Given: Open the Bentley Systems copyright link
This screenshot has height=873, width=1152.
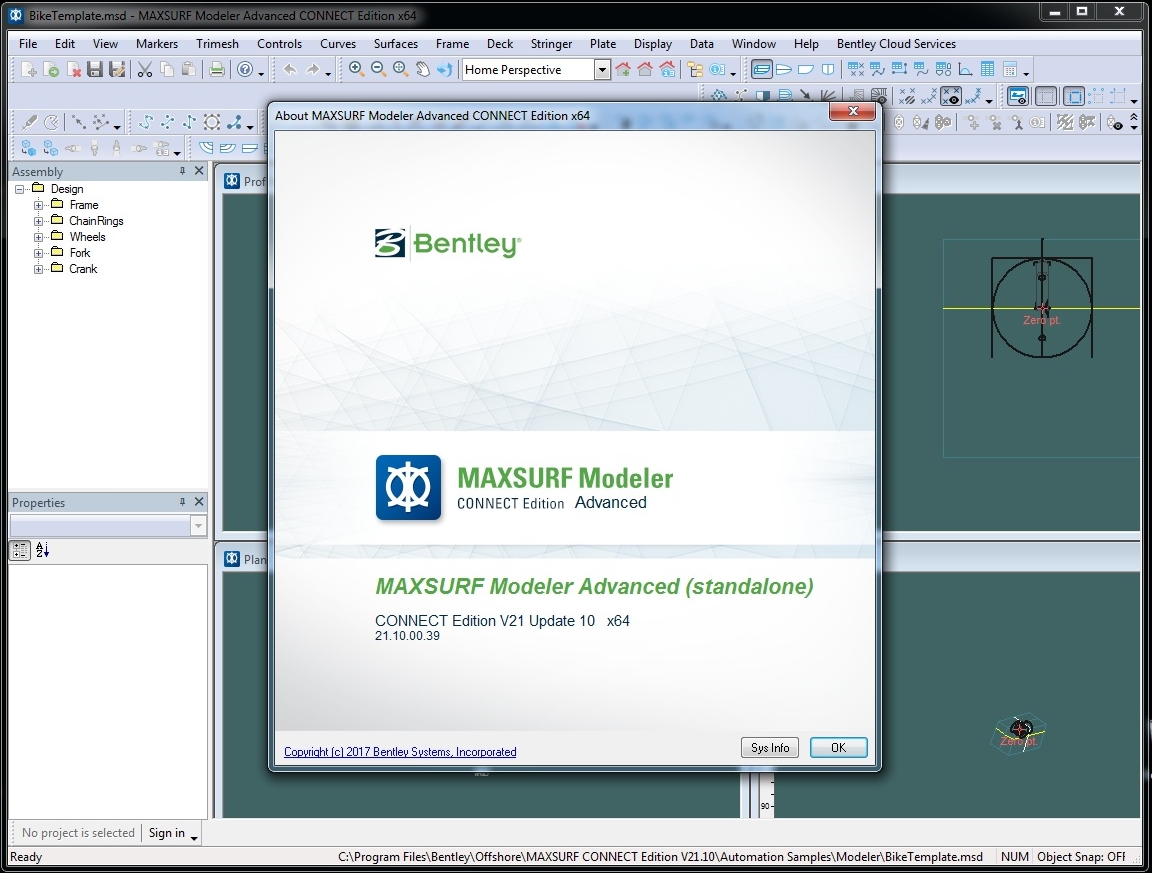Looking at the screenshot, I should [x=400, y=752].
